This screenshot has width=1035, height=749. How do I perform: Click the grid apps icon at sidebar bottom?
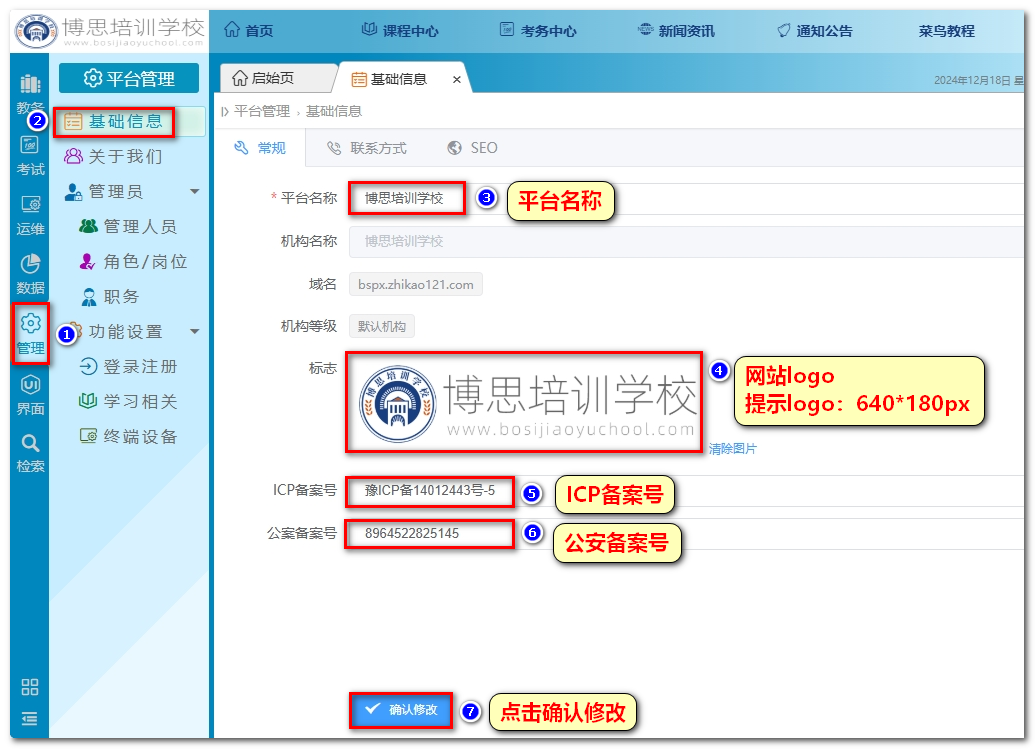[x=30, y=687]
